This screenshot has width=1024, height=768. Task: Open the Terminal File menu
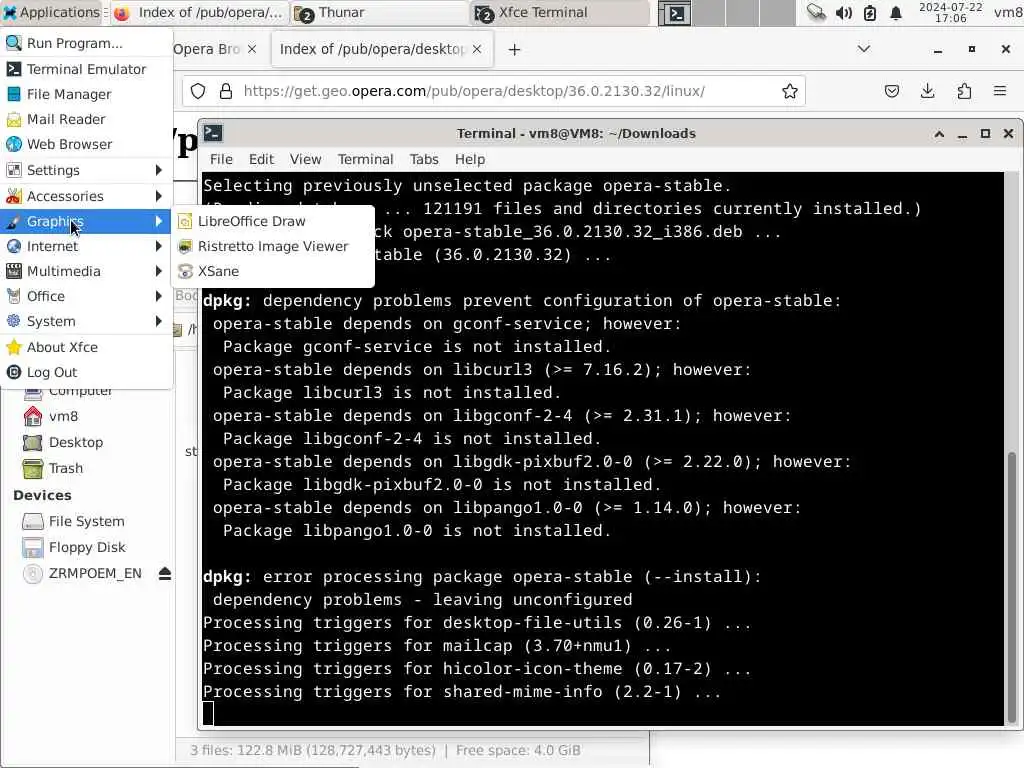[221, 159]
